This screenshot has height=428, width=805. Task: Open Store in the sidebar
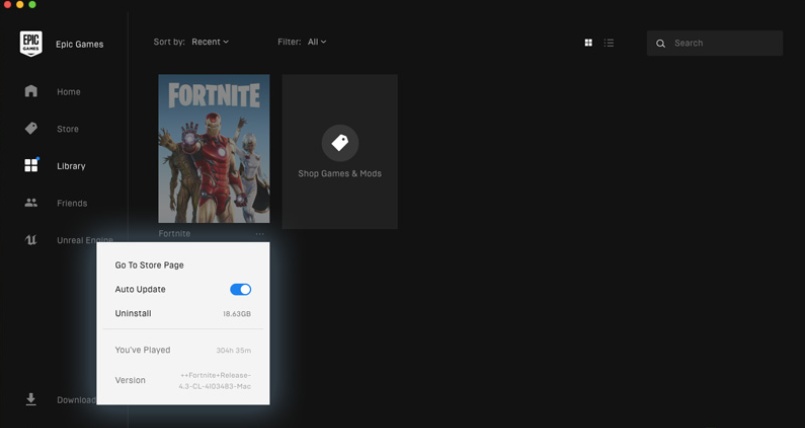[68, 129]
